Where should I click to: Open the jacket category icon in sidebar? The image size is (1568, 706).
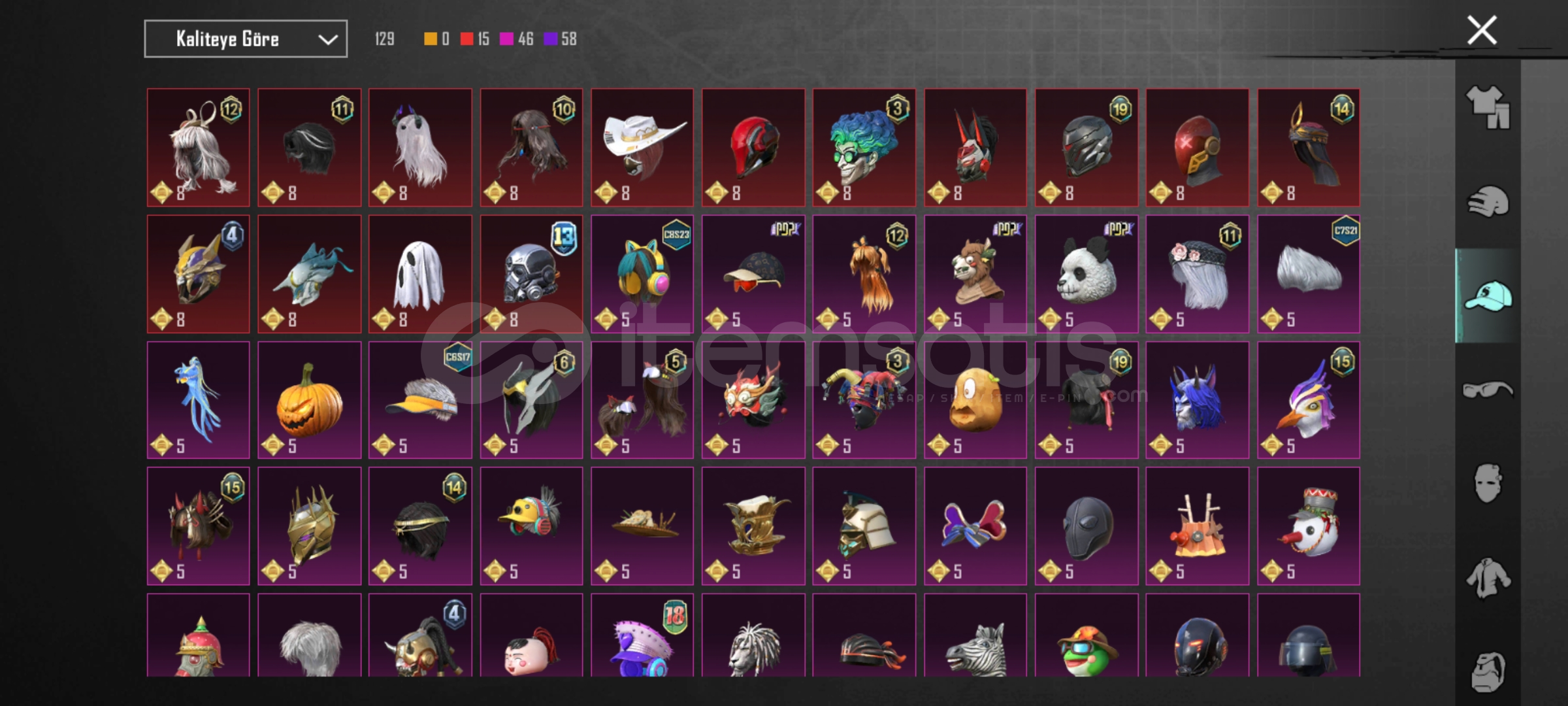1488,577
